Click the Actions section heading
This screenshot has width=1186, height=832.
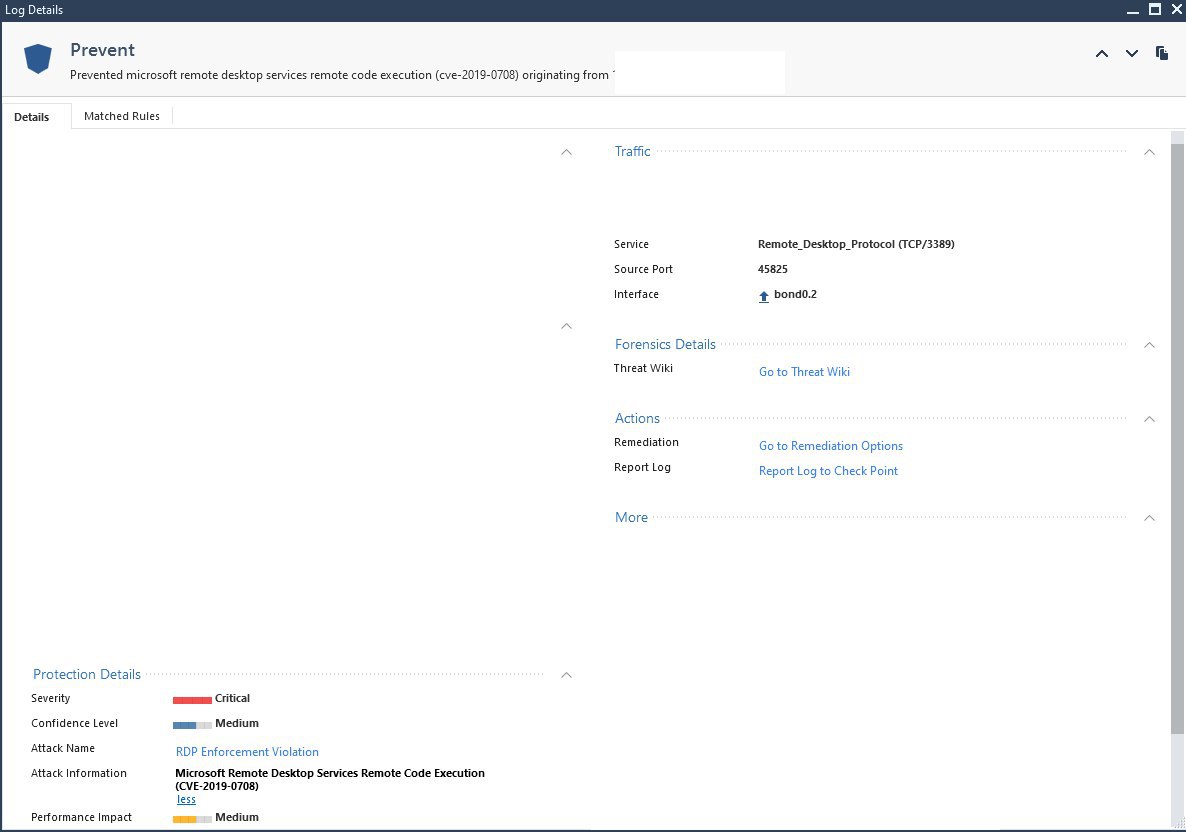tap(637, 418)
